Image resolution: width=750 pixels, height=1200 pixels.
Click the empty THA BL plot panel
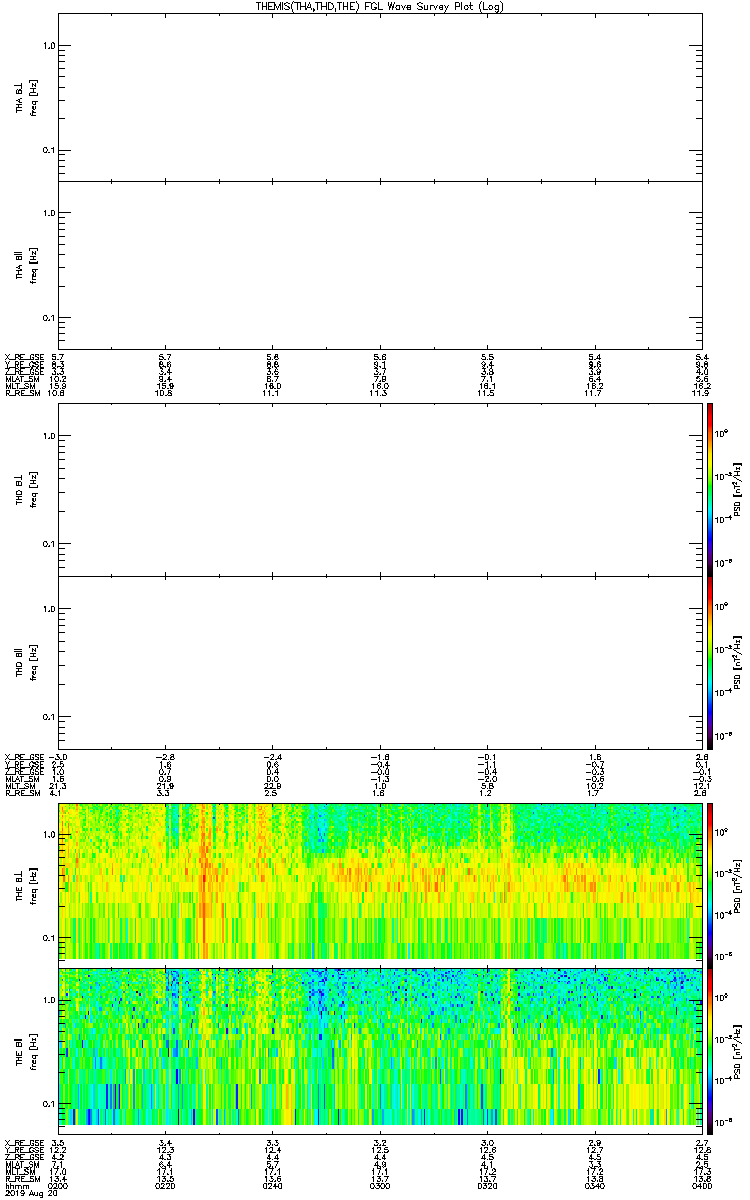[x=381, y=97]
